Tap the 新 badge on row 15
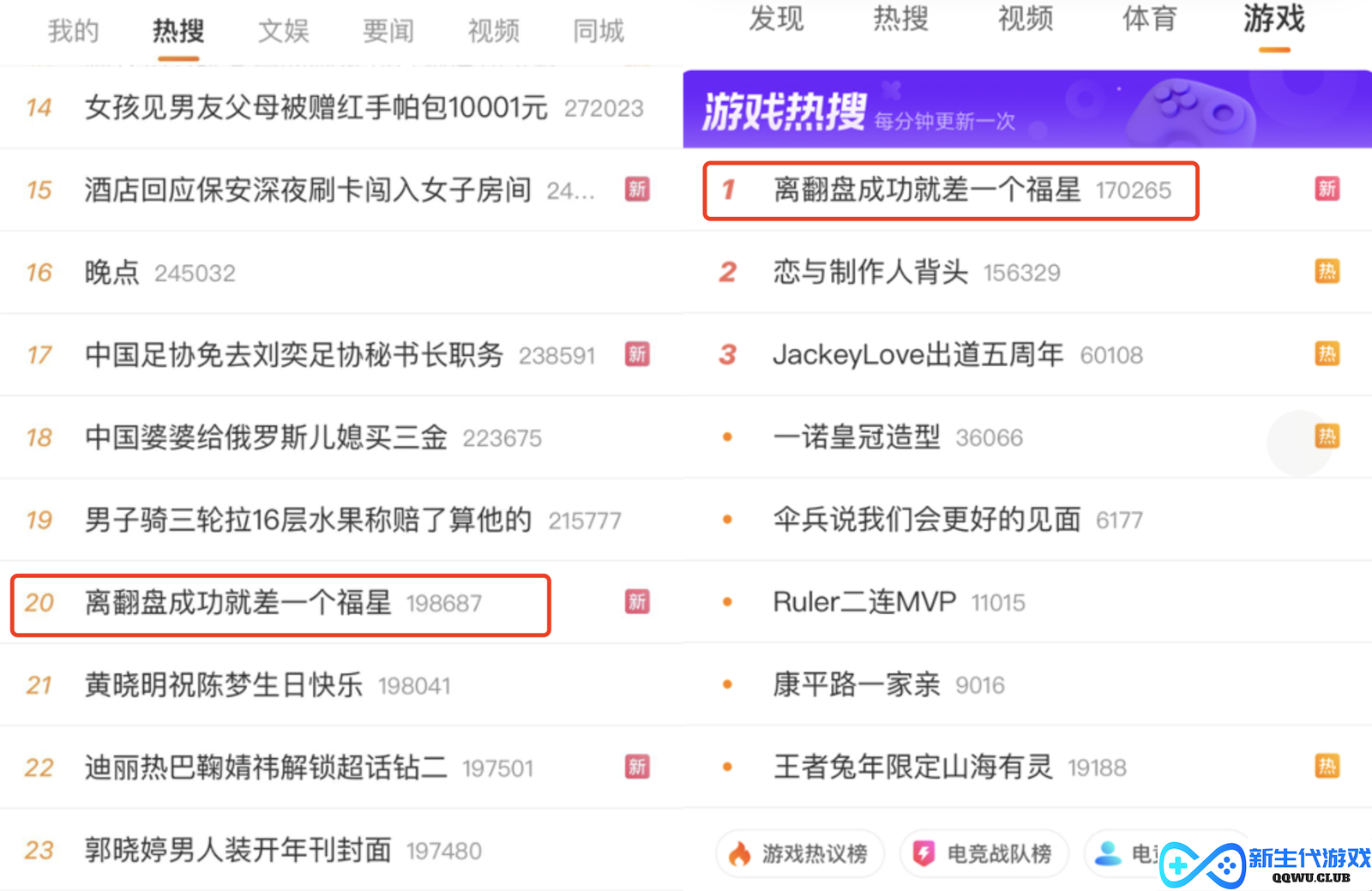Viewport: 1372px width, 891px height. pos(636,189)
